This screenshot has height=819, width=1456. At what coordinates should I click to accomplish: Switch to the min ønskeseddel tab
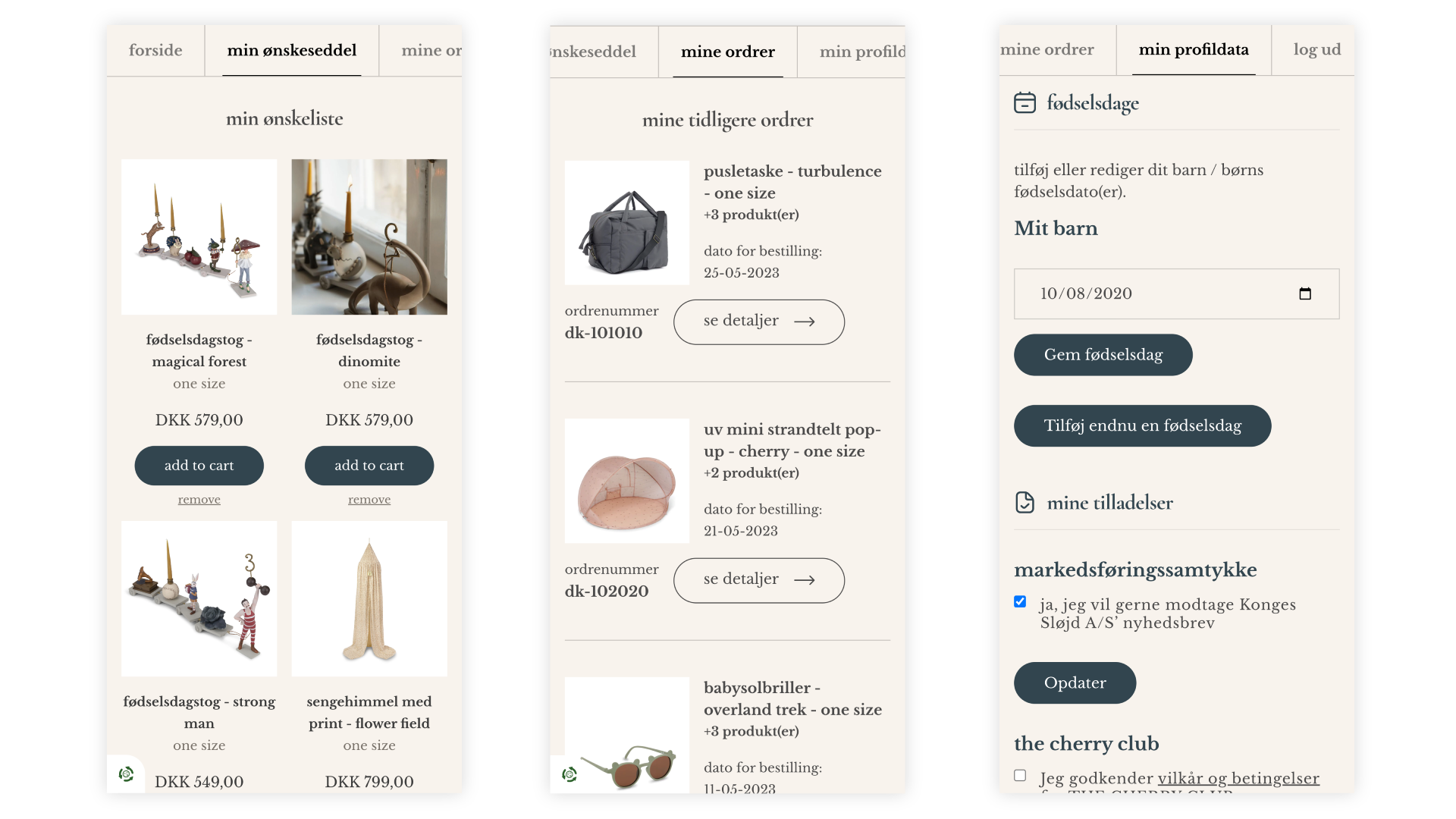click(x=292, y=51)
